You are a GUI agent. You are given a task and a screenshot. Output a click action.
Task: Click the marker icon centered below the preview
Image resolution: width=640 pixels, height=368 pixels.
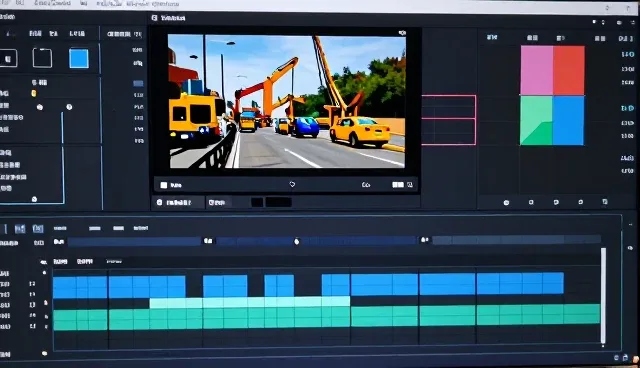click(292, 184)
